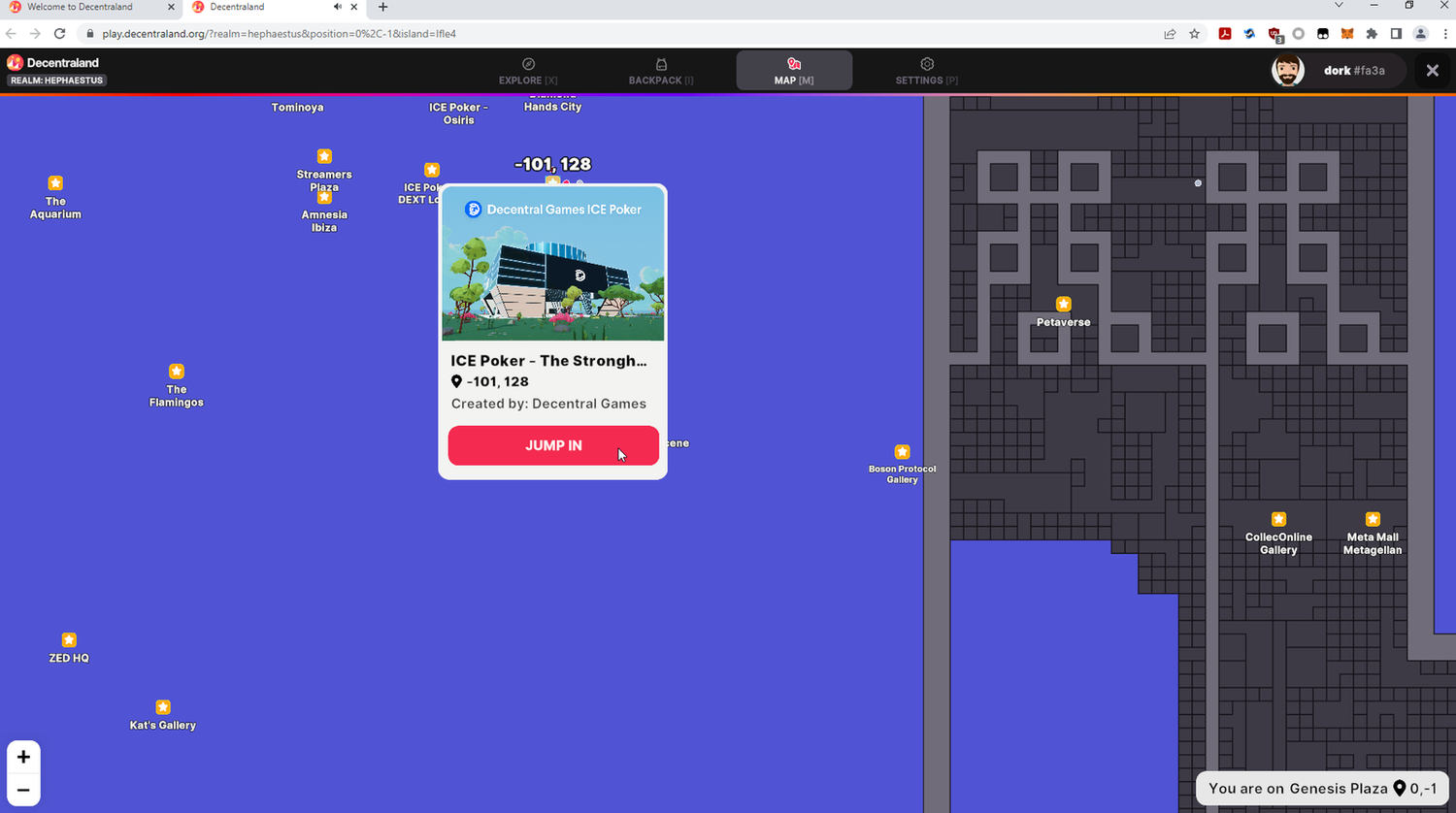This screenshot has width=1456, height=813.
Task: Click CollecOnline Gallery star marker
Action: pyautogui.click(x=1279, y=519)
